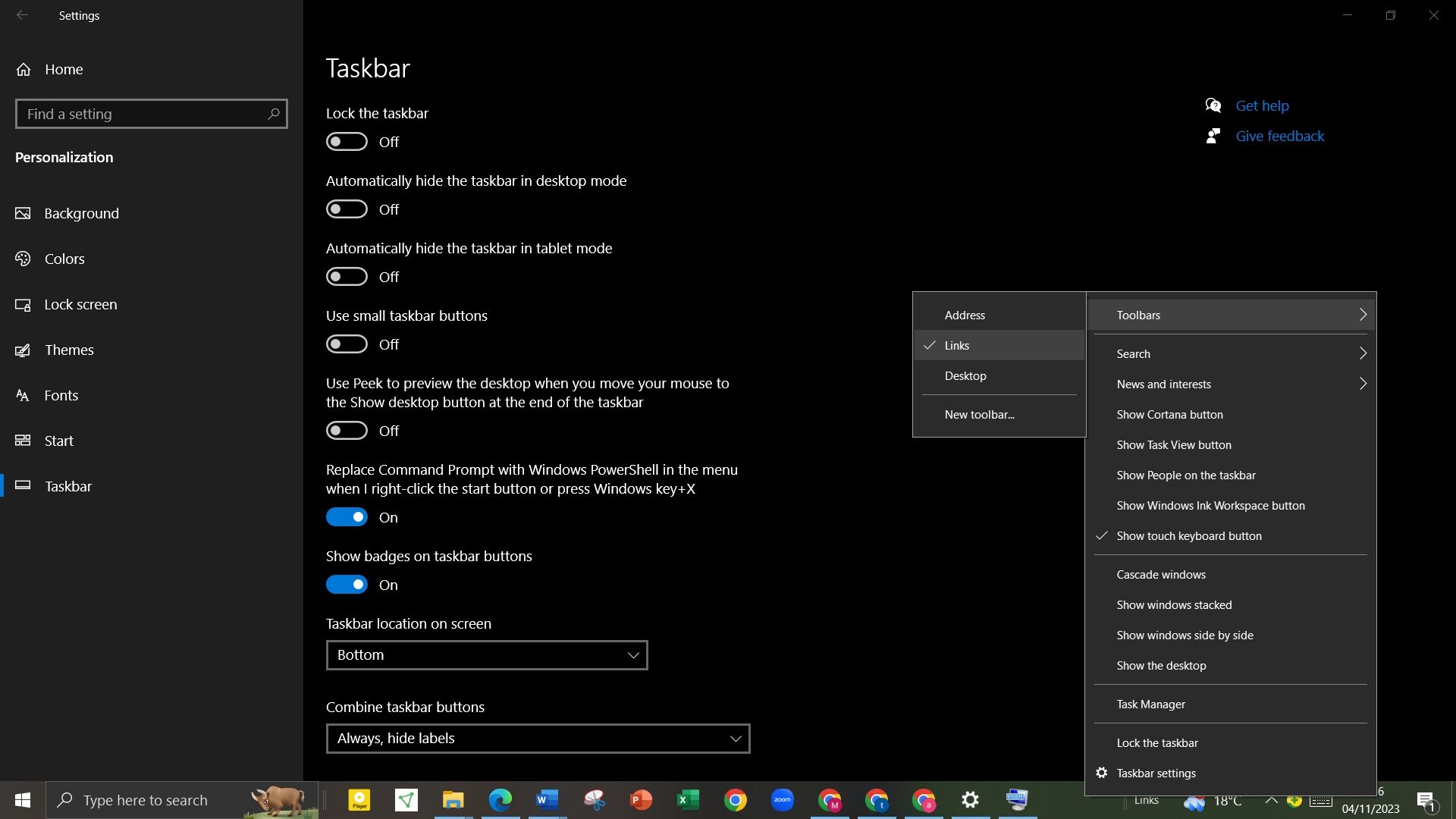Screen dimensions: 1456x819
Task: Open the Taskbar location on screen dropdown
Action: click(486, 654)
